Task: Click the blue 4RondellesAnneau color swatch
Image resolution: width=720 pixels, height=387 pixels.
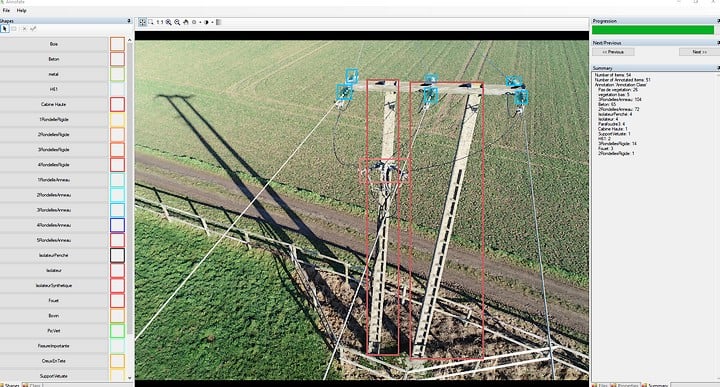Action: (x=117, y=225)
